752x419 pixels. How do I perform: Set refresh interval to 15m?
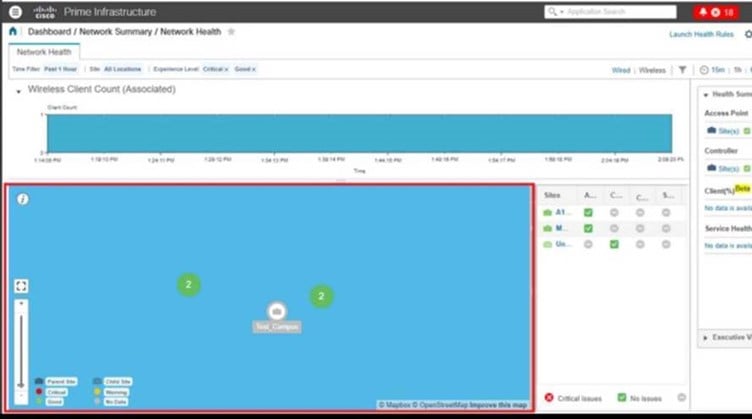718,70
